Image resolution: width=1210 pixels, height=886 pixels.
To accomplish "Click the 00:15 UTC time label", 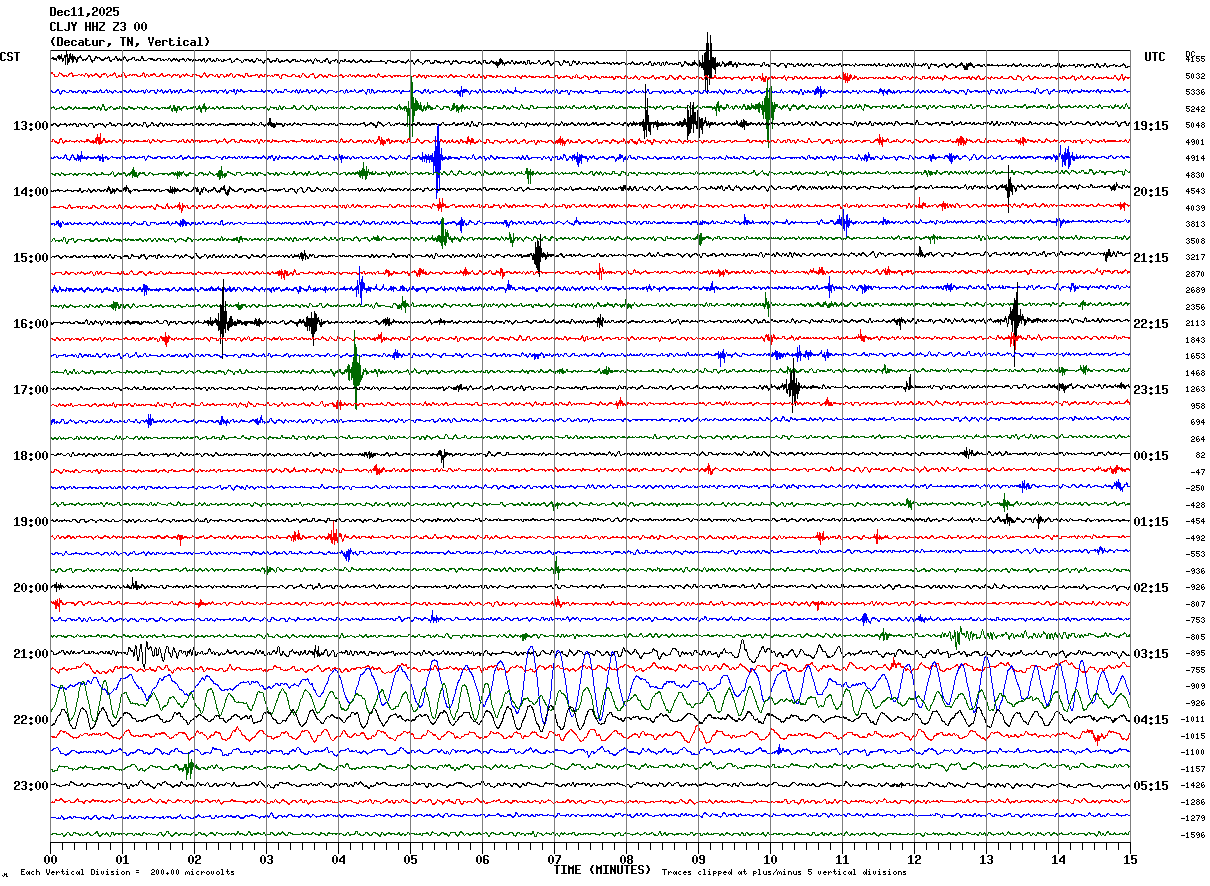I will coord(1151,456).
